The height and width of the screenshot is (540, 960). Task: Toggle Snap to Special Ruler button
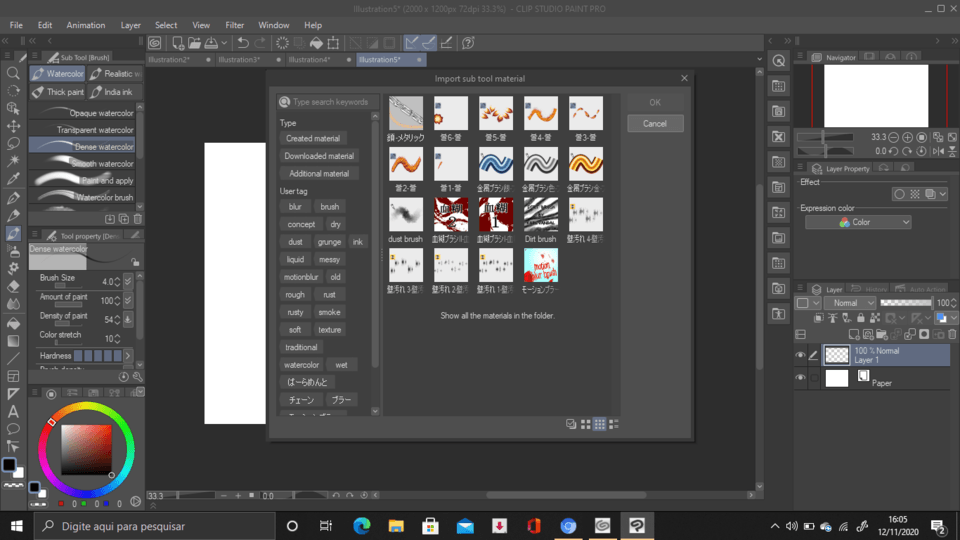point(429,43)
